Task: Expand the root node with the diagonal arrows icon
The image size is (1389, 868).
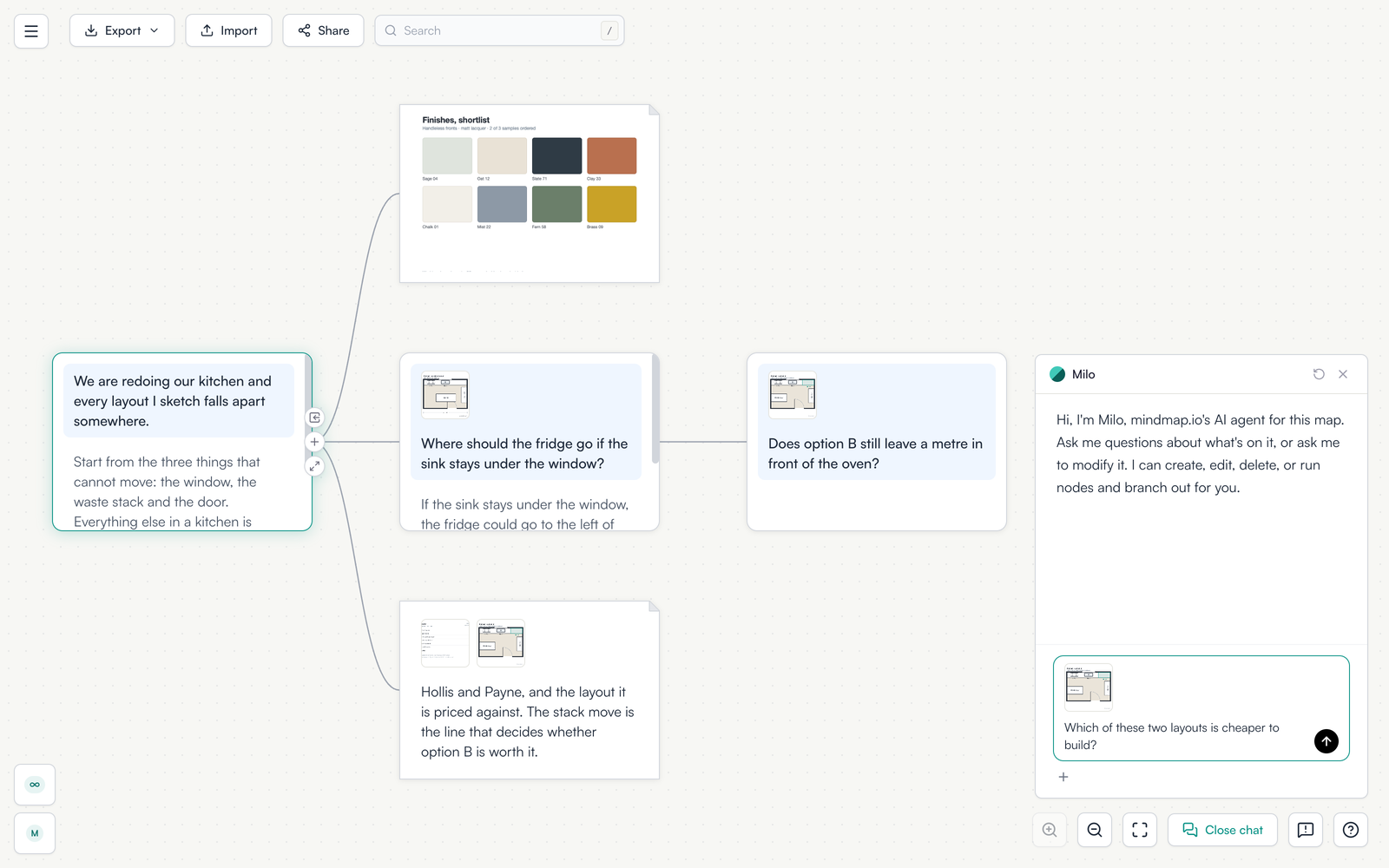Action: [314, 466]
